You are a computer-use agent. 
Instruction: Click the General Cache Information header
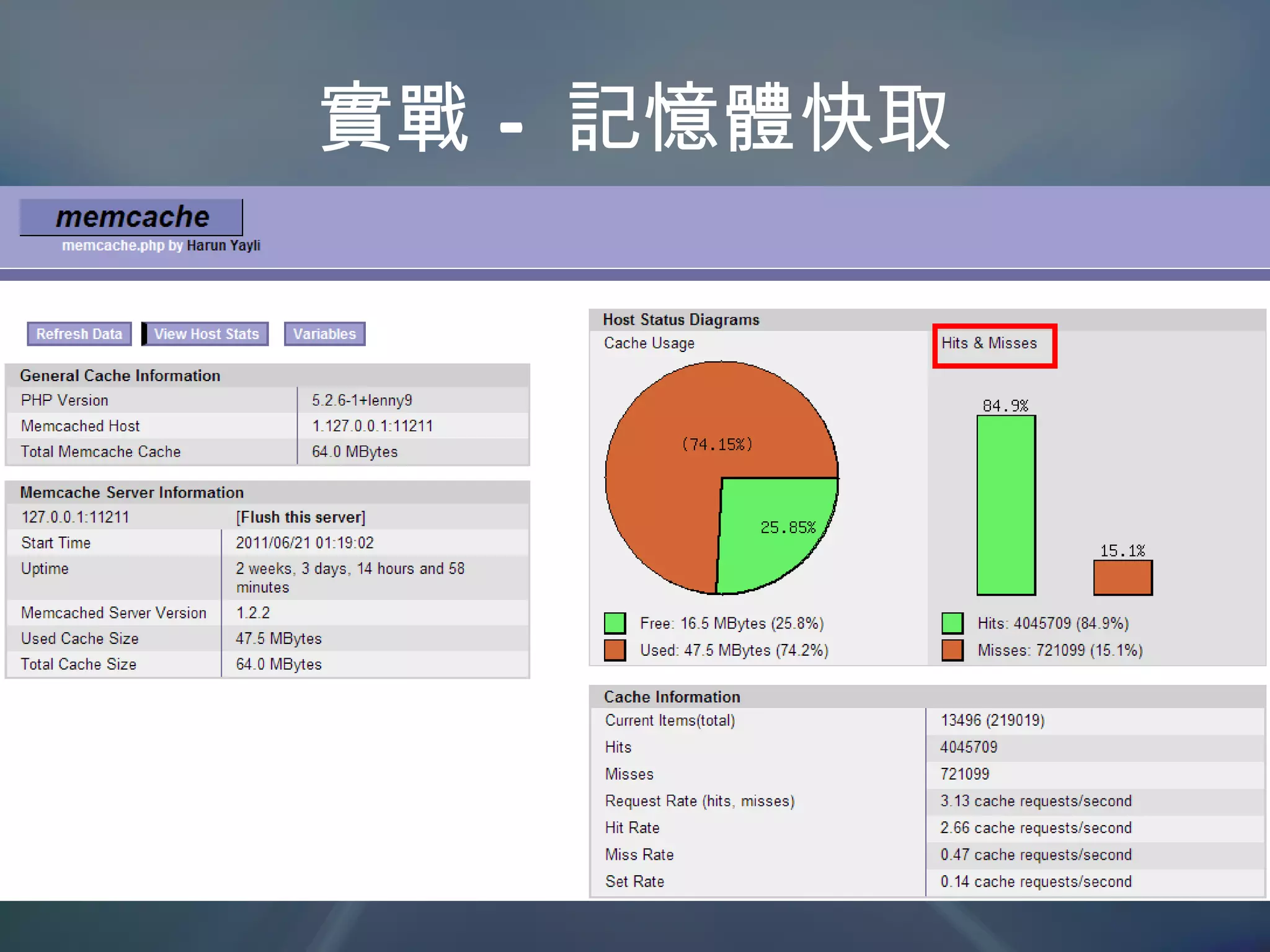pyautogui.click(x=120, y=376)
